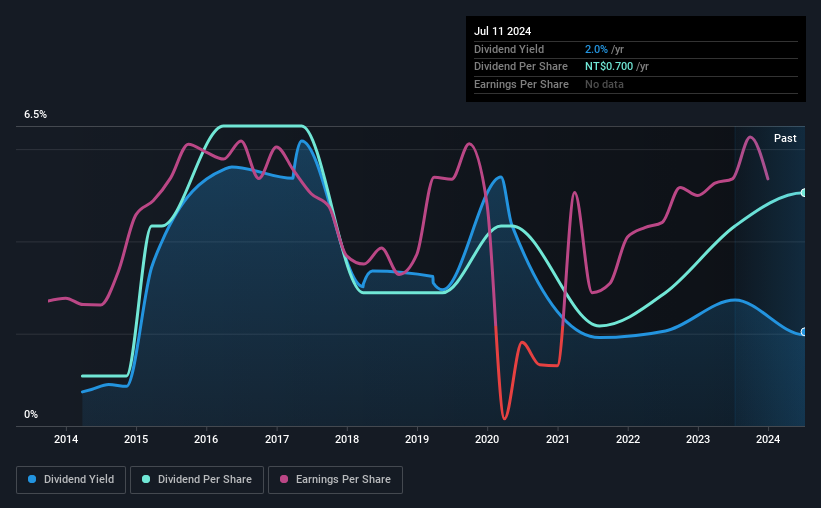Click the pink Earnings Per Share legend dot
This screenshot has width=821, height=508.
[284, 479]
